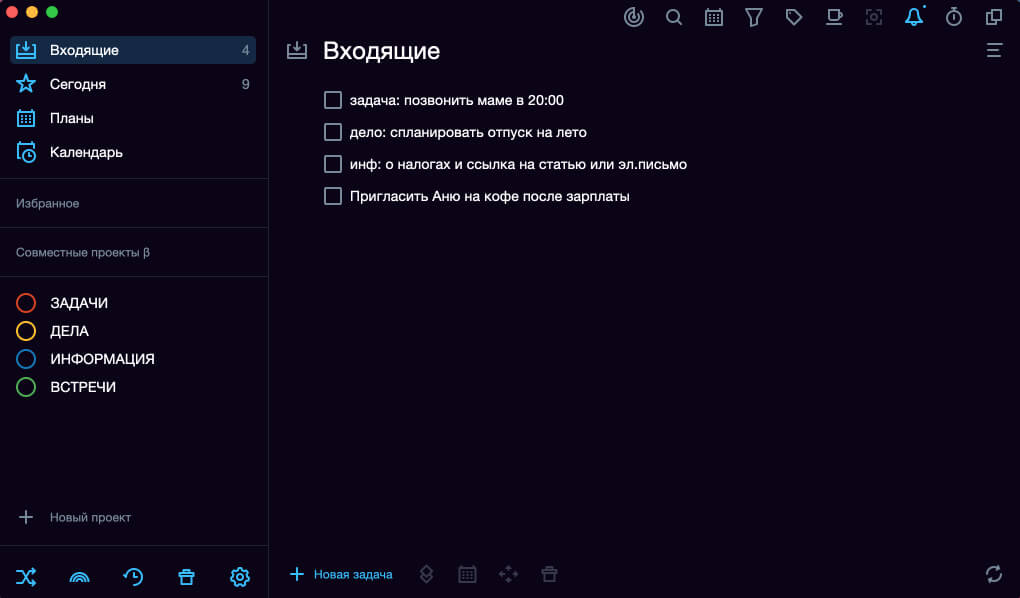Open the history clock icon in sidebar footer

pyautogui.click(x=133, y=577)
